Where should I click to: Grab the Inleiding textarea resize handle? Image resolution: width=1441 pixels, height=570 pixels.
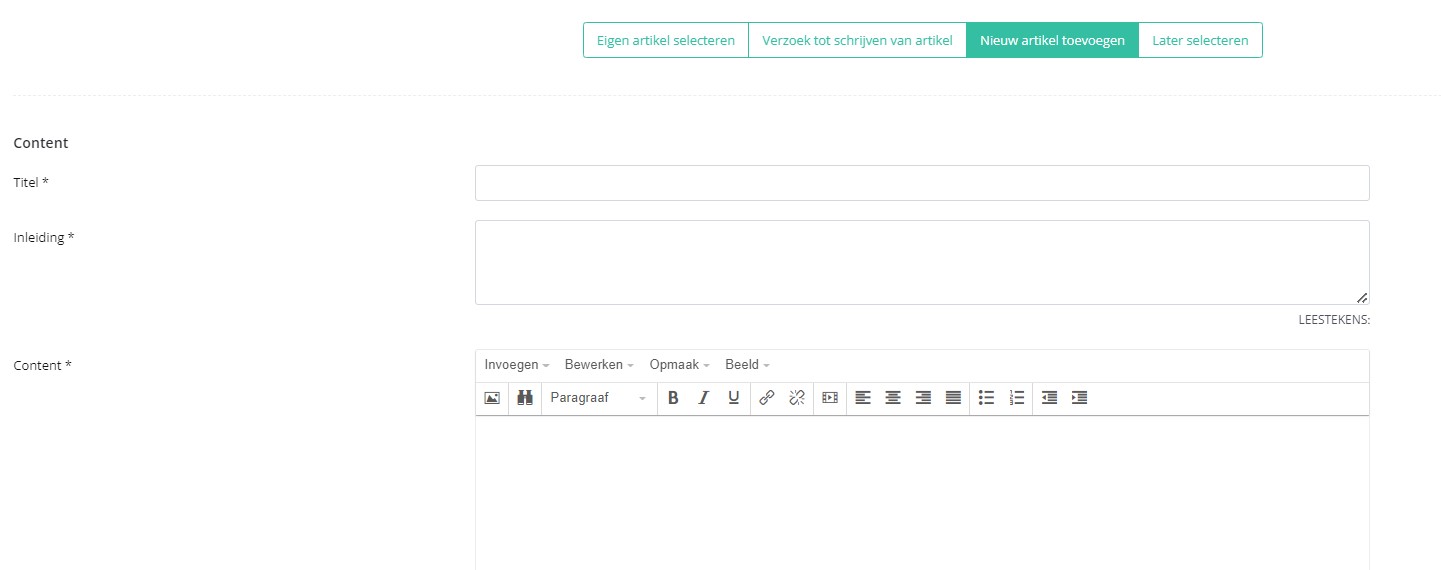(1362, 297)
